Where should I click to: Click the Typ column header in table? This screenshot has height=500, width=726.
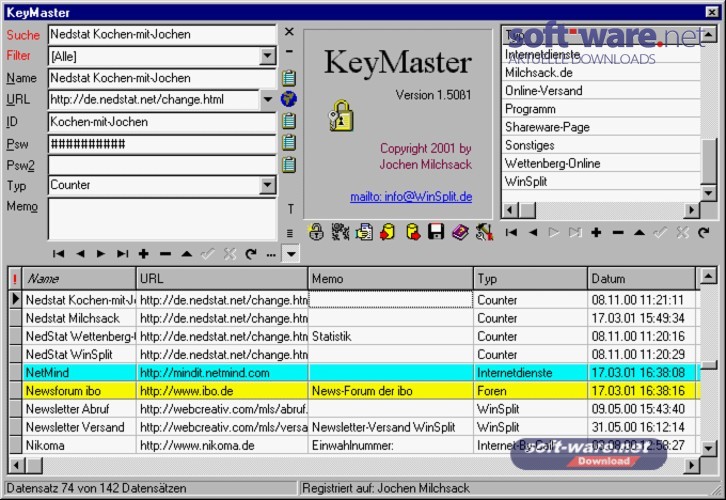[530, 278]
